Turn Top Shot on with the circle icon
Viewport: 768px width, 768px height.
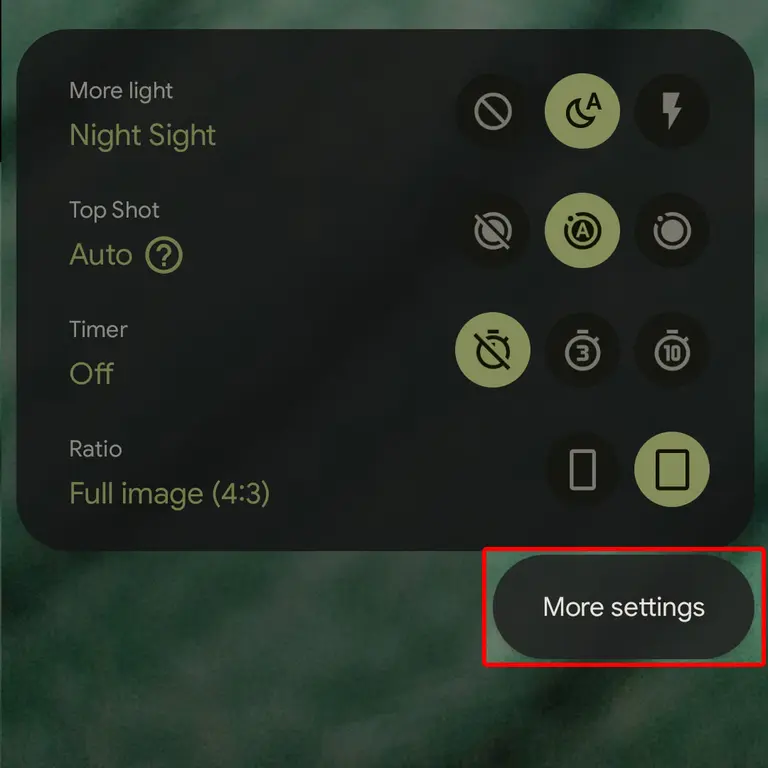tap(672, 230)
